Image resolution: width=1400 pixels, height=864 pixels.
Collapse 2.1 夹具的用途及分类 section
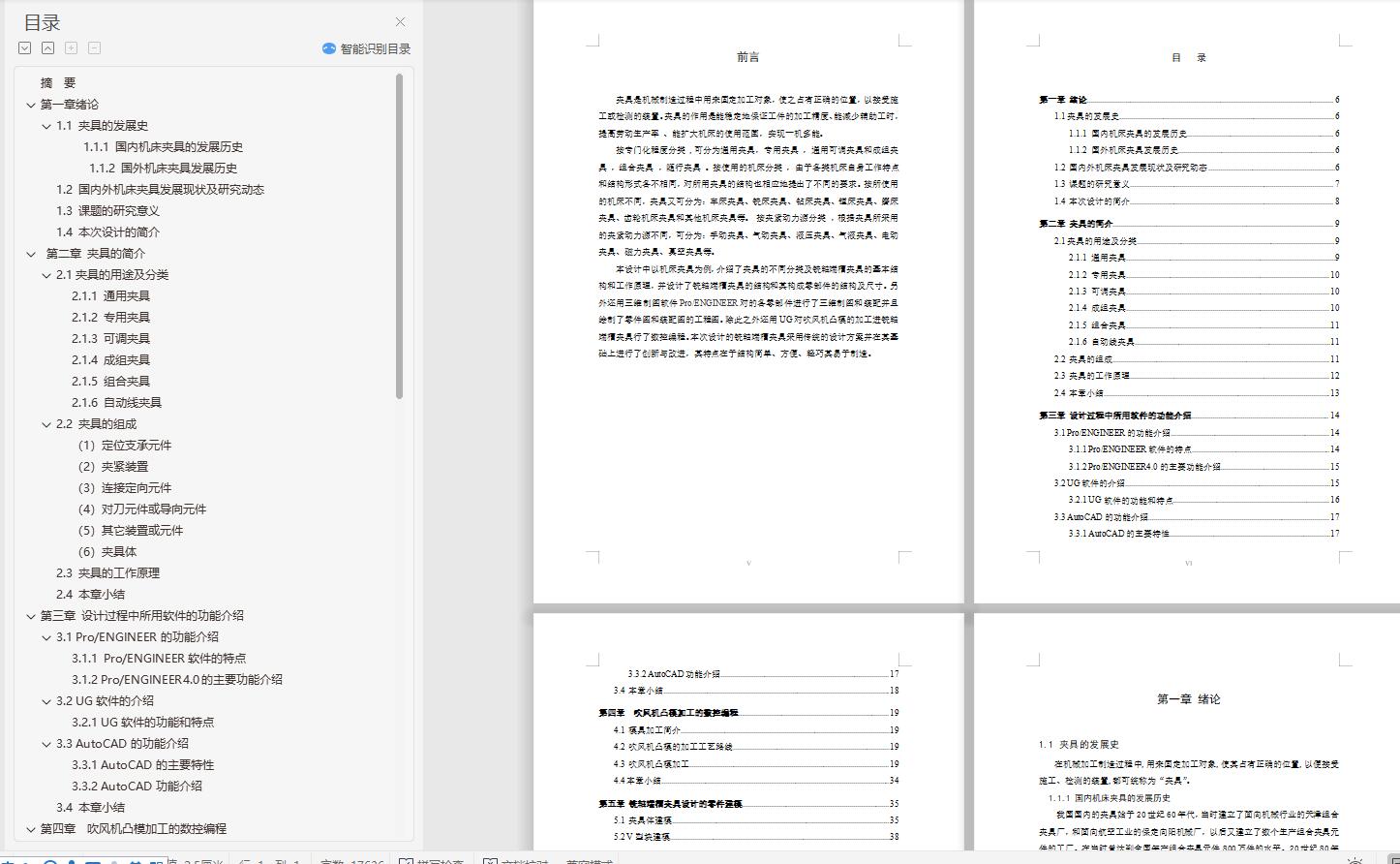point(46,275)
